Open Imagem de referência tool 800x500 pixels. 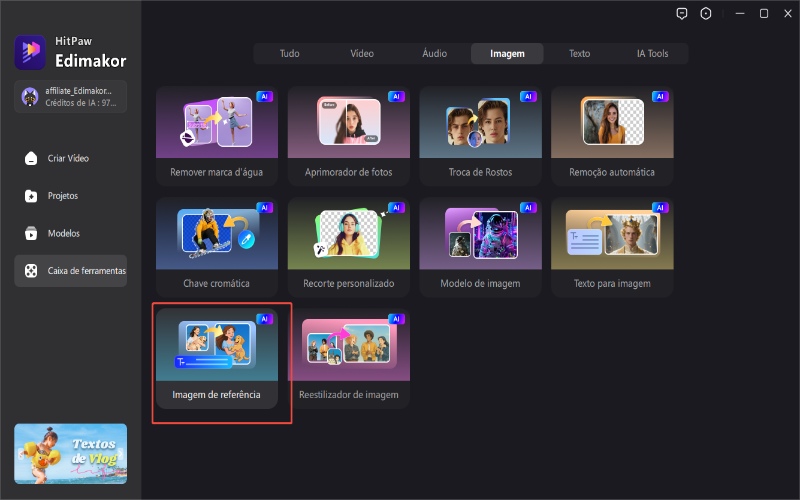(x=216, y=360)
